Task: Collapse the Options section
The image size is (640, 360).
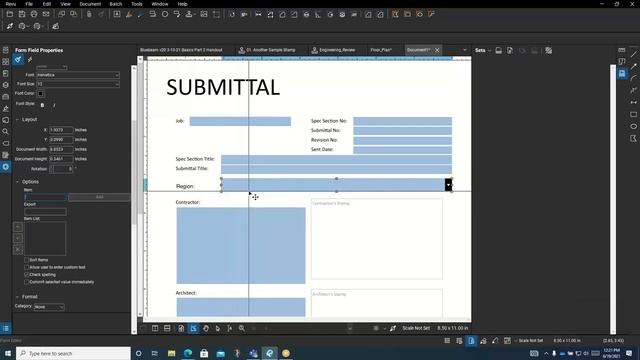Action: (x=17, y=182)
